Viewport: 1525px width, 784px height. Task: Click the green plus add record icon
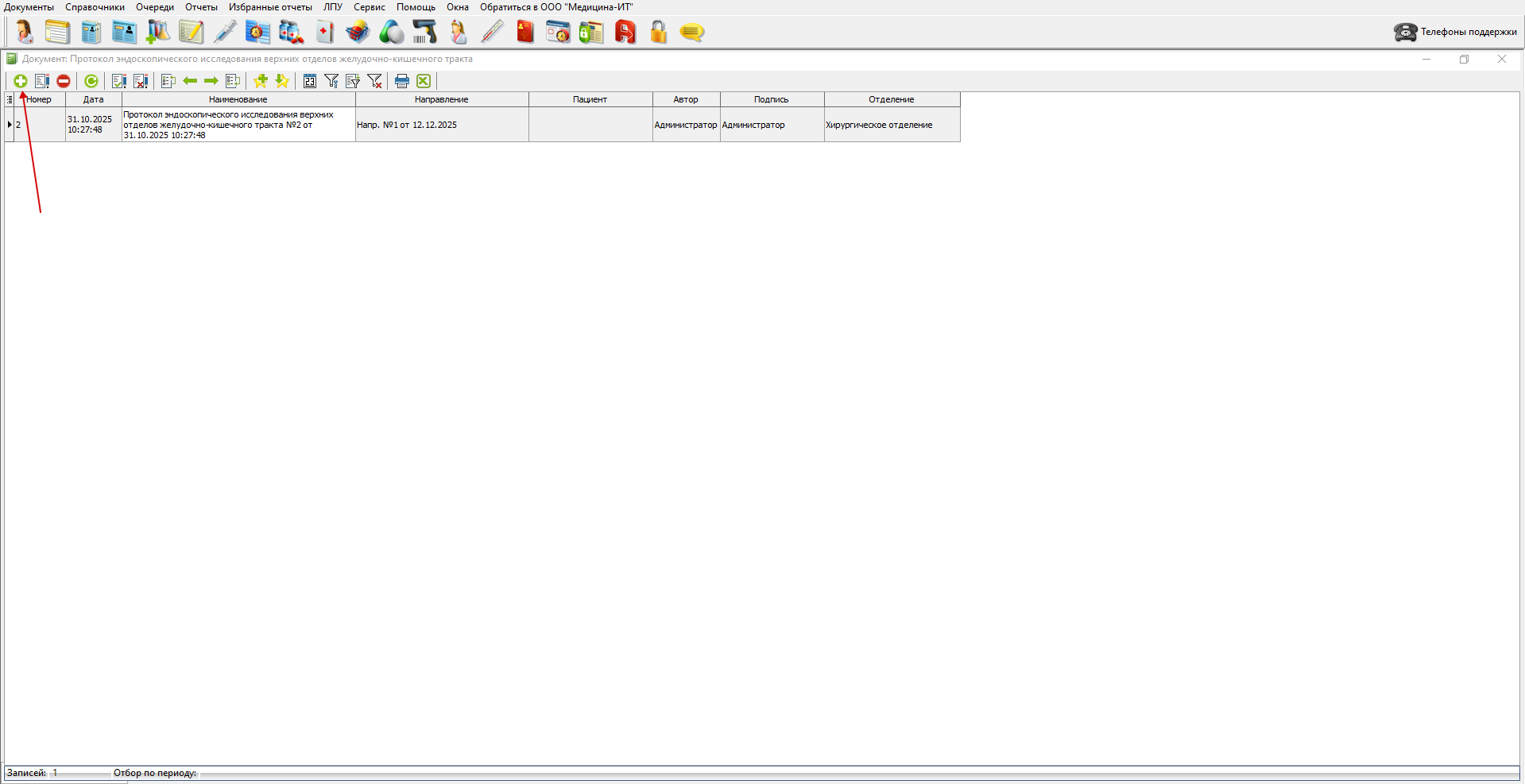coord(21,81)
